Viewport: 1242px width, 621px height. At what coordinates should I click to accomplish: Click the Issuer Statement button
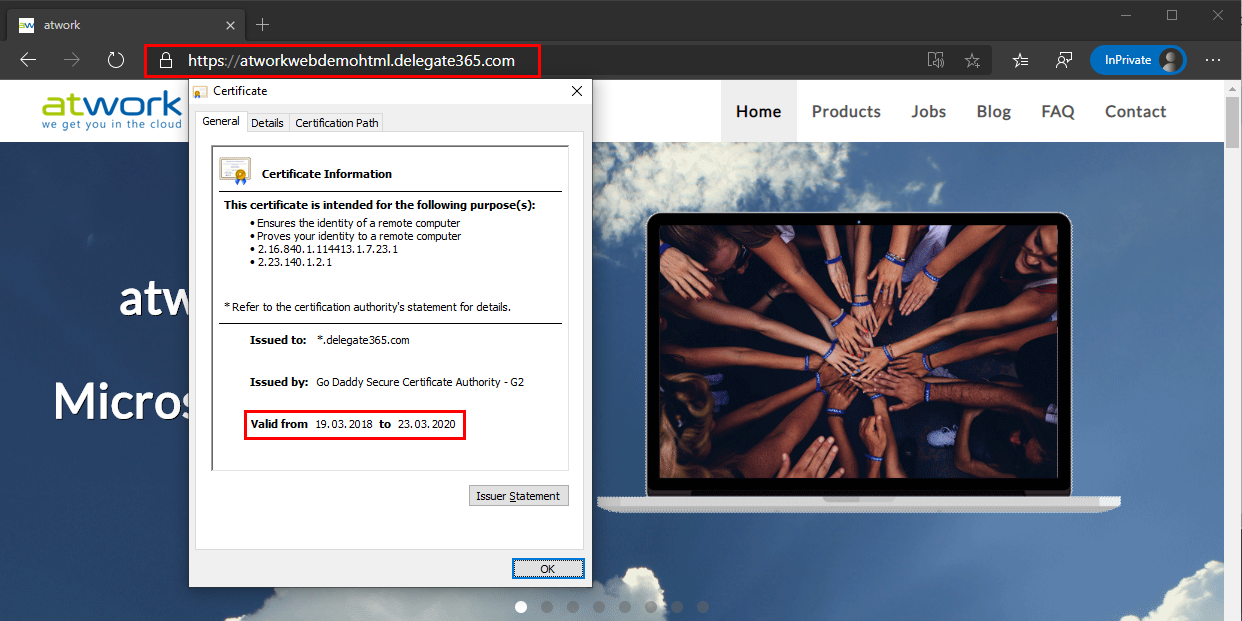click(519, 496)
